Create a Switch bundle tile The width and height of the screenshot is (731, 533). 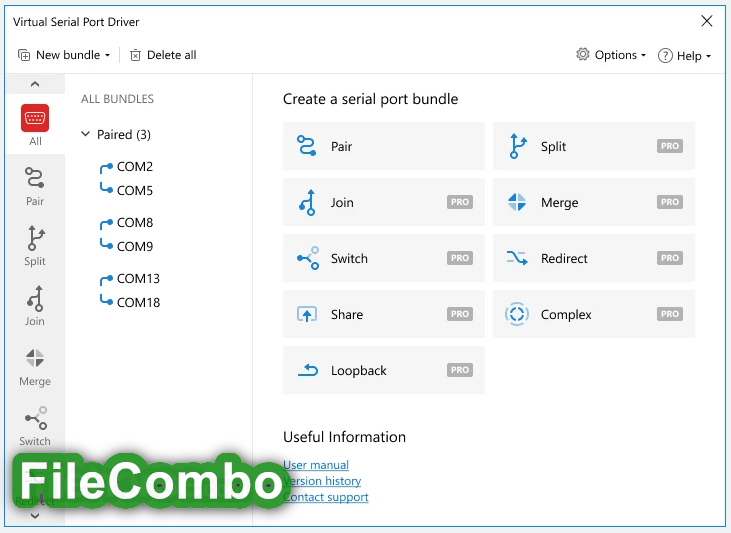(384, 258)
